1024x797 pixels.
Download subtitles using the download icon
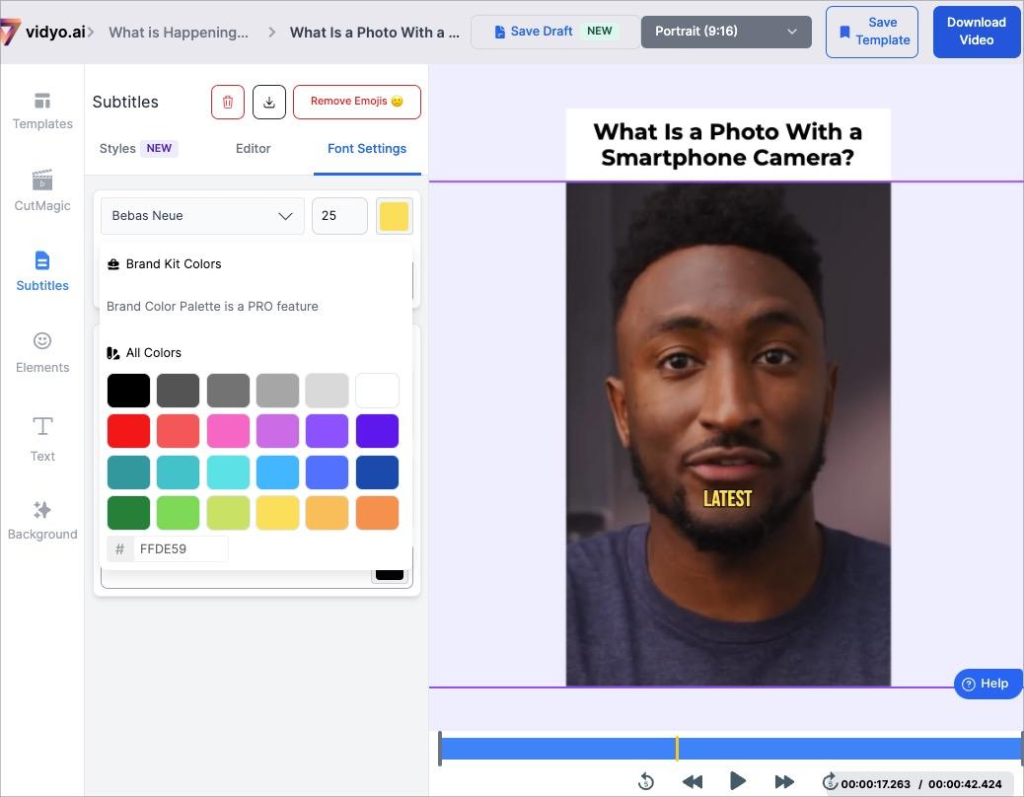click(x=269, y=102)
